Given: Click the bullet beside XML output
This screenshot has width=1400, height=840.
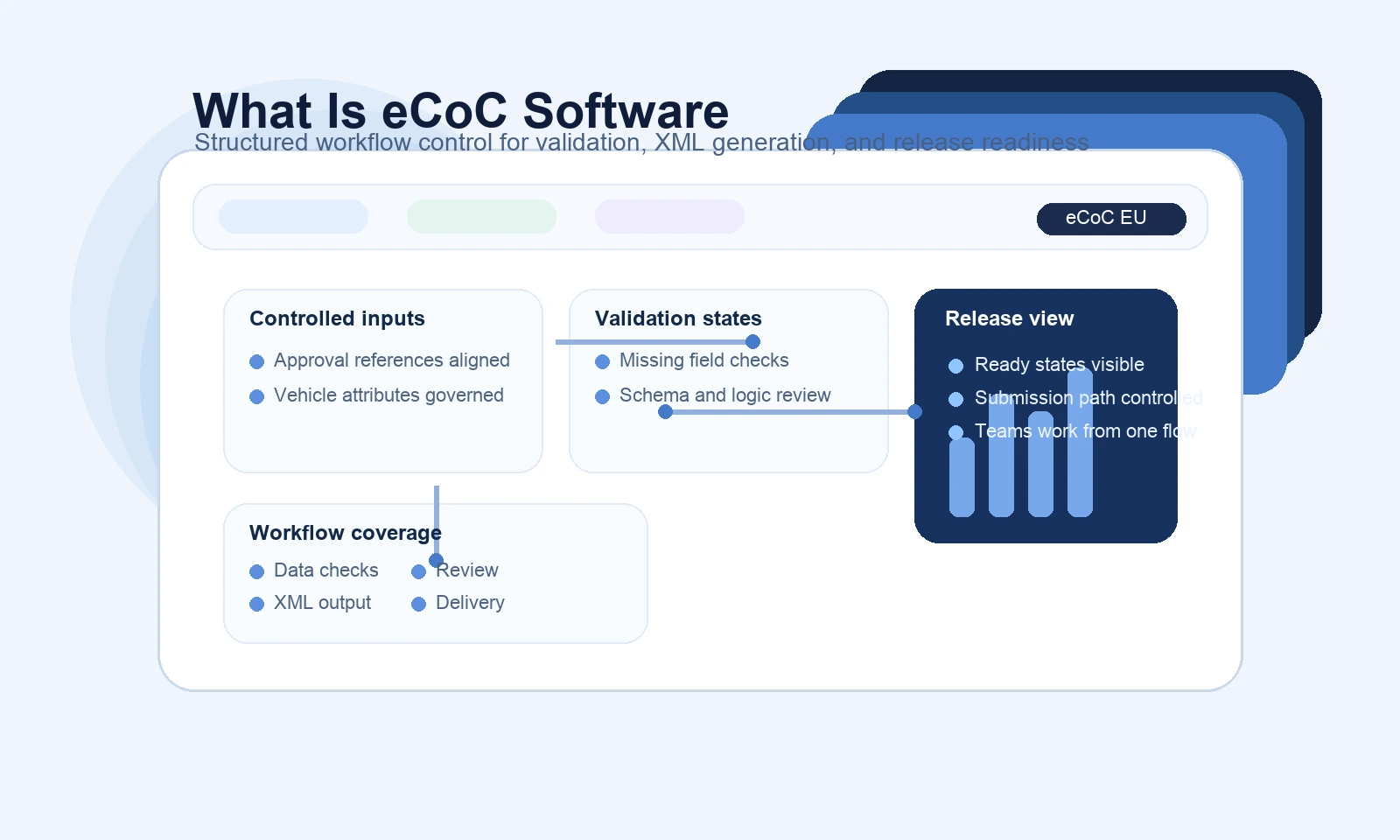Looking at the screenshot, I should pyautogui.click(x=256, y=604).
